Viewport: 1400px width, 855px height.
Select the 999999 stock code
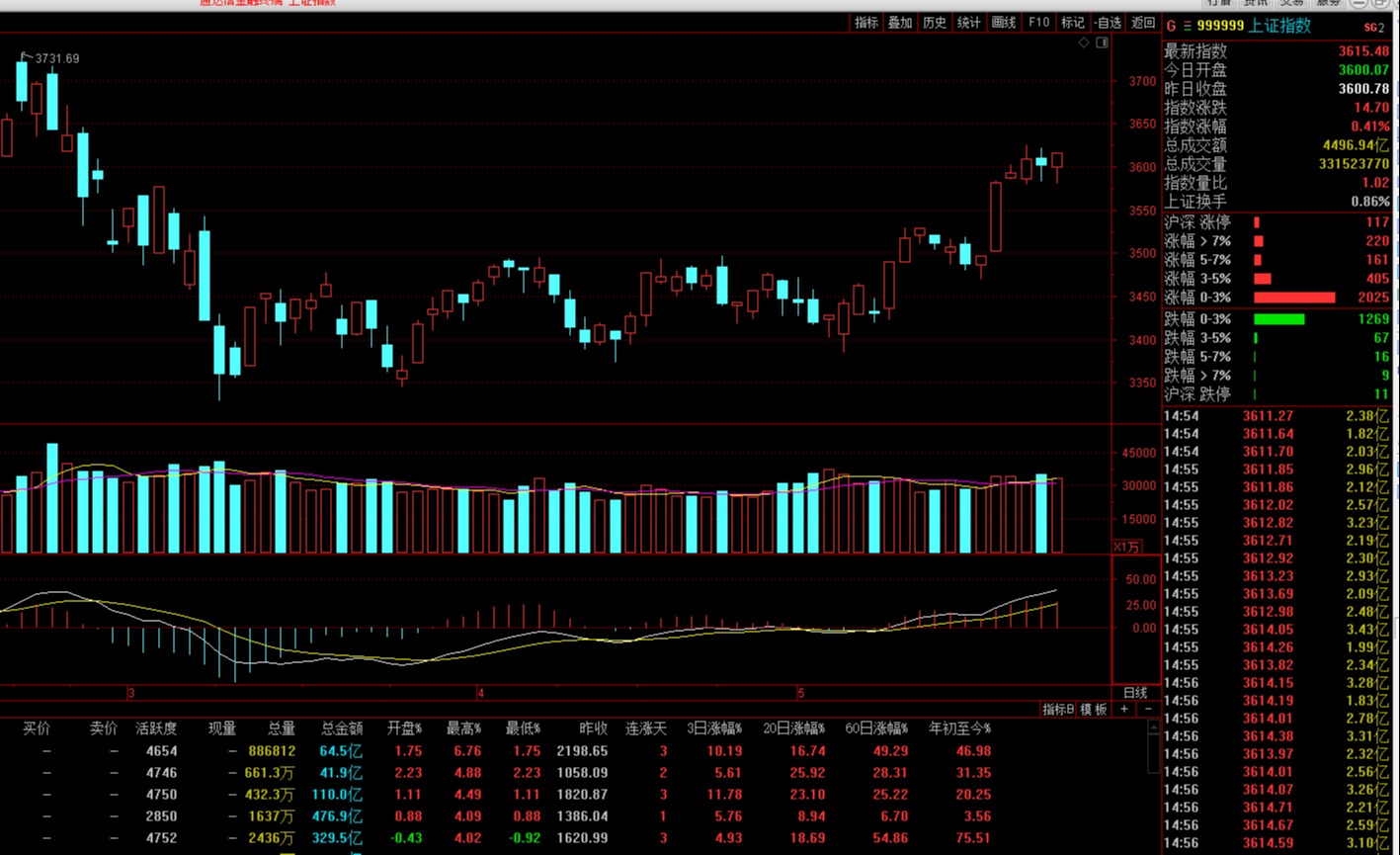coord(1220,26)
